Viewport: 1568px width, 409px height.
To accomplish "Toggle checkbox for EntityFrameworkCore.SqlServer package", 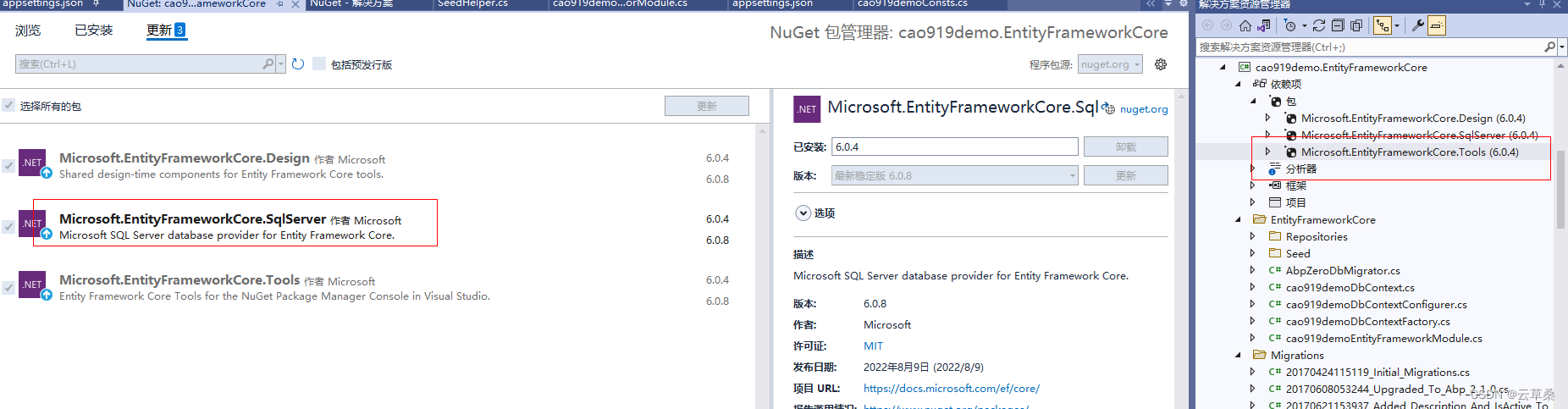I will pos(8,227).
